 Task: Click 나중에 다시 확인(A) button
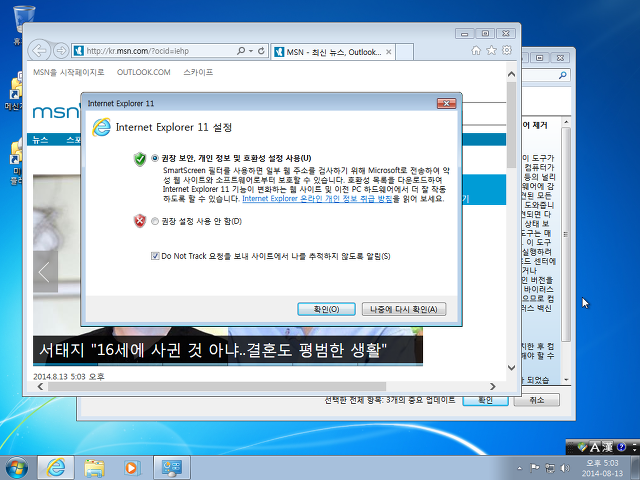(x=404, y=309)
